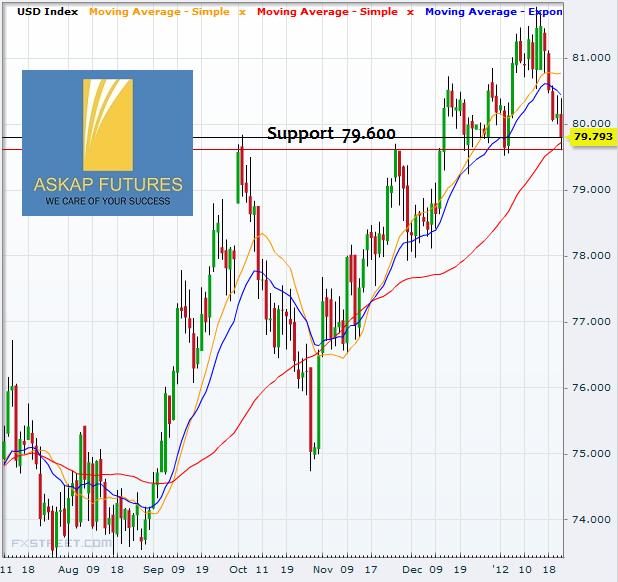Click the Support 79.600 annotation text

(331, 134)
